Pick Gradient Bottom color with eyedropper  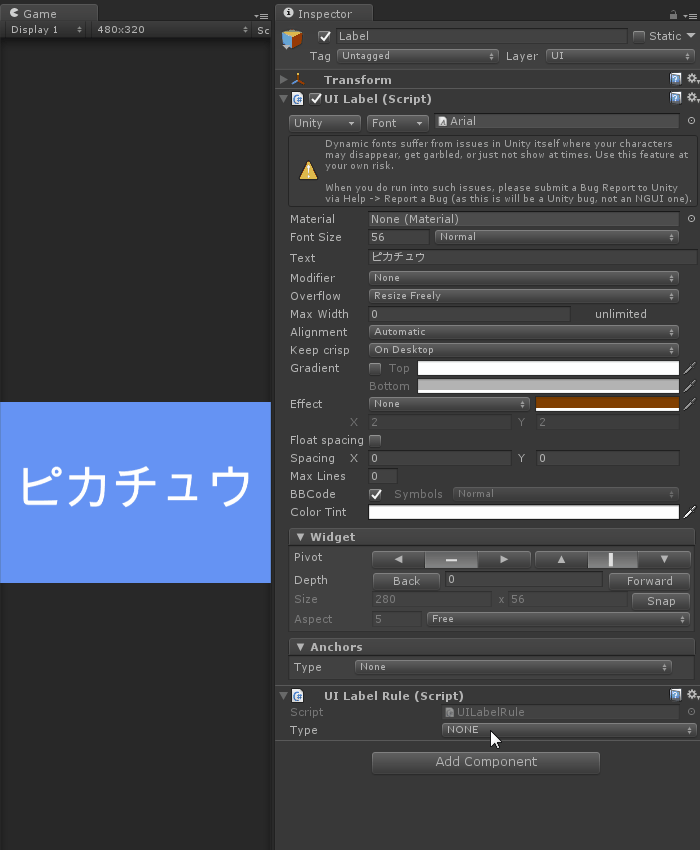tap(689, 387)
